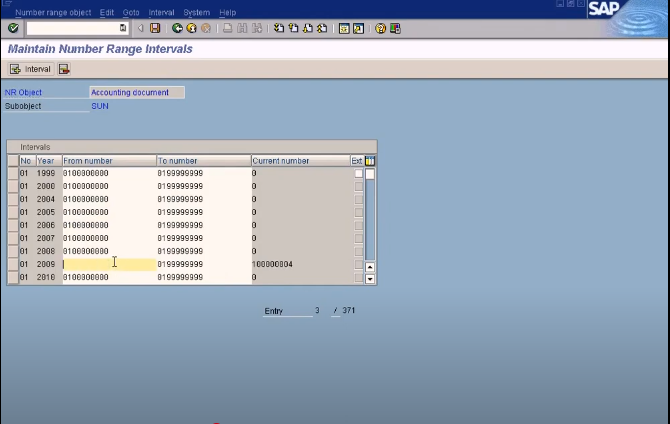Tick Ext checkbox for year 2006
670x424 pixels.
tap(359, 225)
